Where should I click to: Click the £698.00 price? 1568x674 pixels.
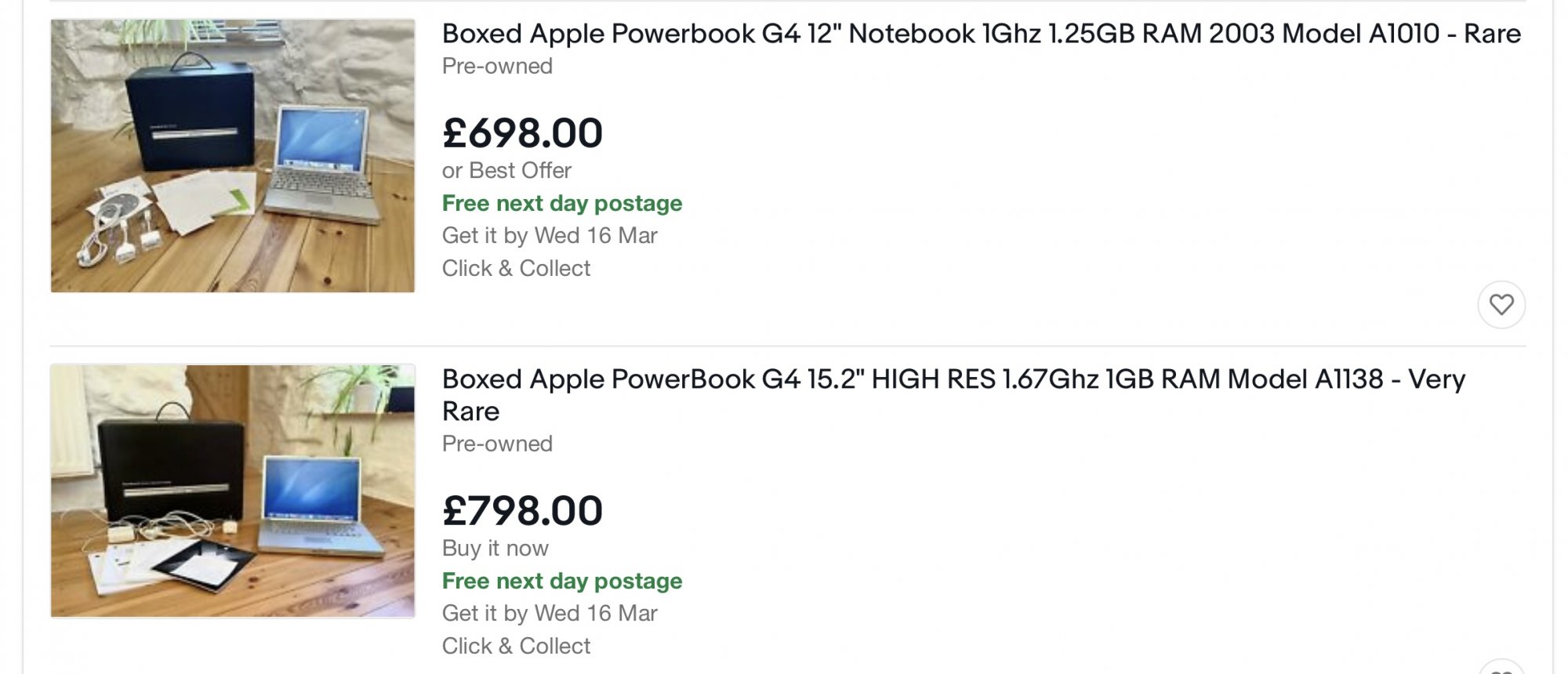click(522, 132)
